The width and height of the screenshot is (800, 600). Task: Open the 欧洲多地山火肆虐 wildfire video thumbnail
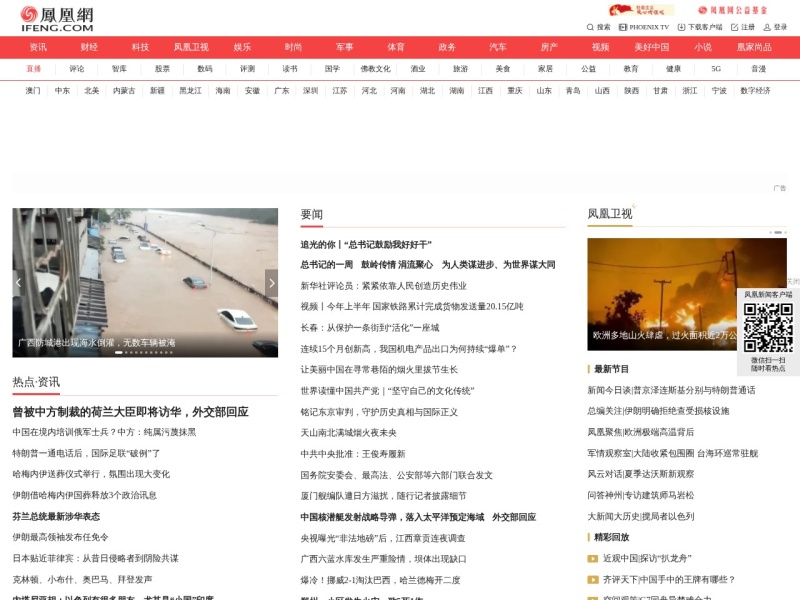click(687, 294)
